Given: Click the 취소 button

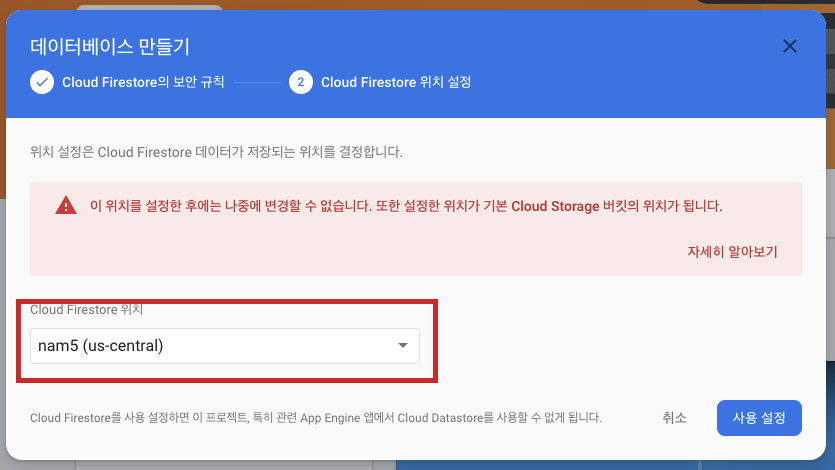Looking at the screenshot, I should (x=674, y=418).
